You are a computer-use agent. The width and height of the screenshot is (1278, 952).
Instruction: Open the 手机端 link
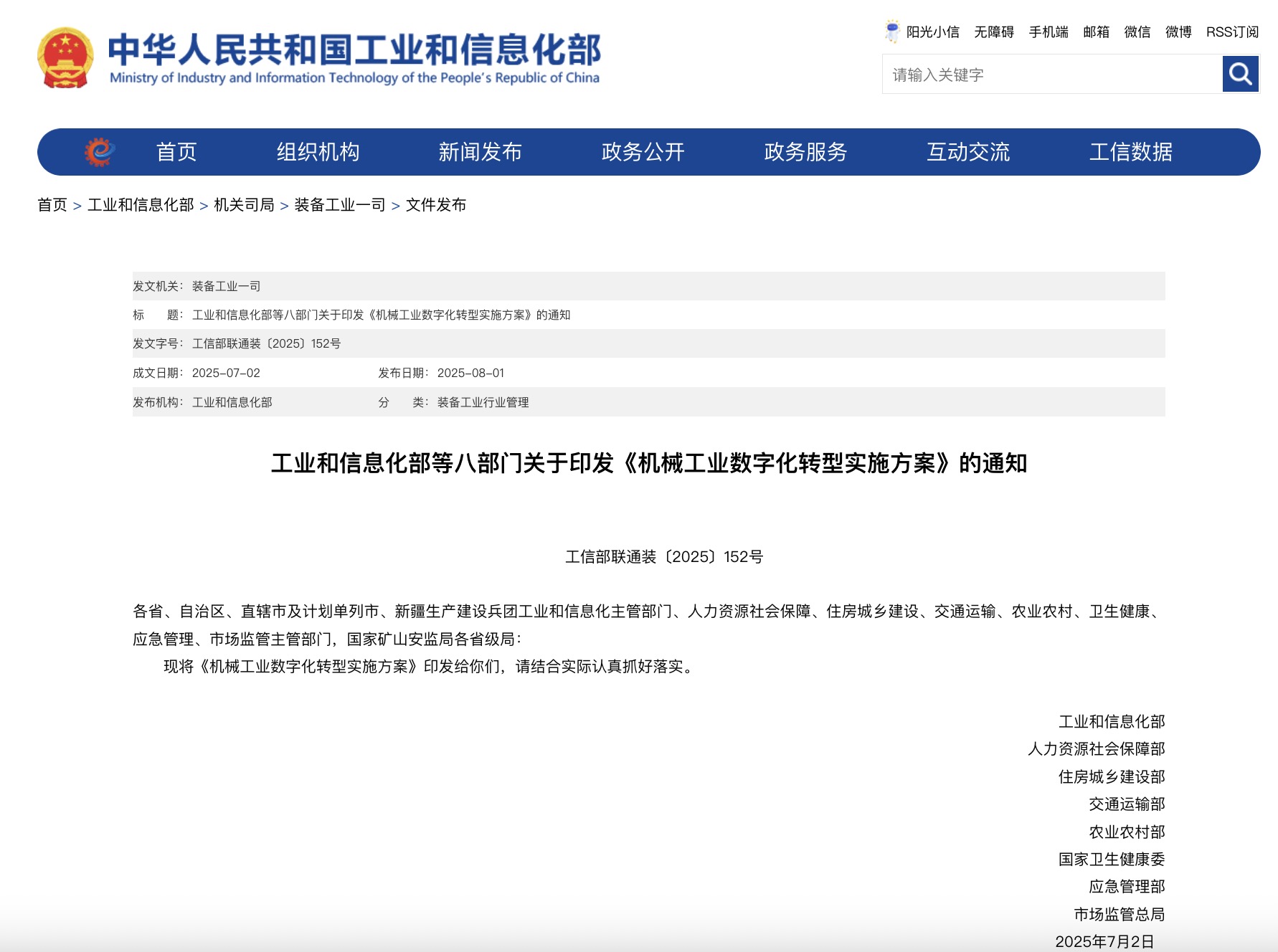pyautogui.click(x=1049, y=32)
